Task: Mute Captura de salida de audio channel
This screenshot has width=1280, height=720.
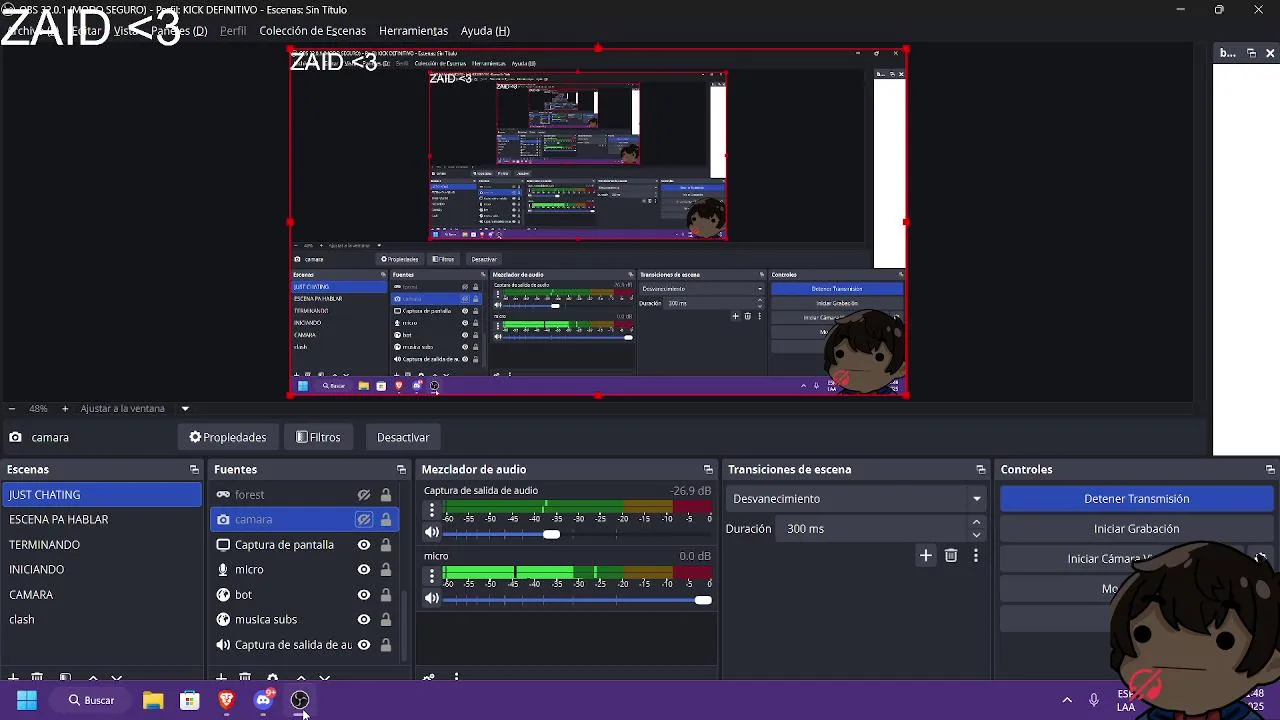Action: click(432, 533)
